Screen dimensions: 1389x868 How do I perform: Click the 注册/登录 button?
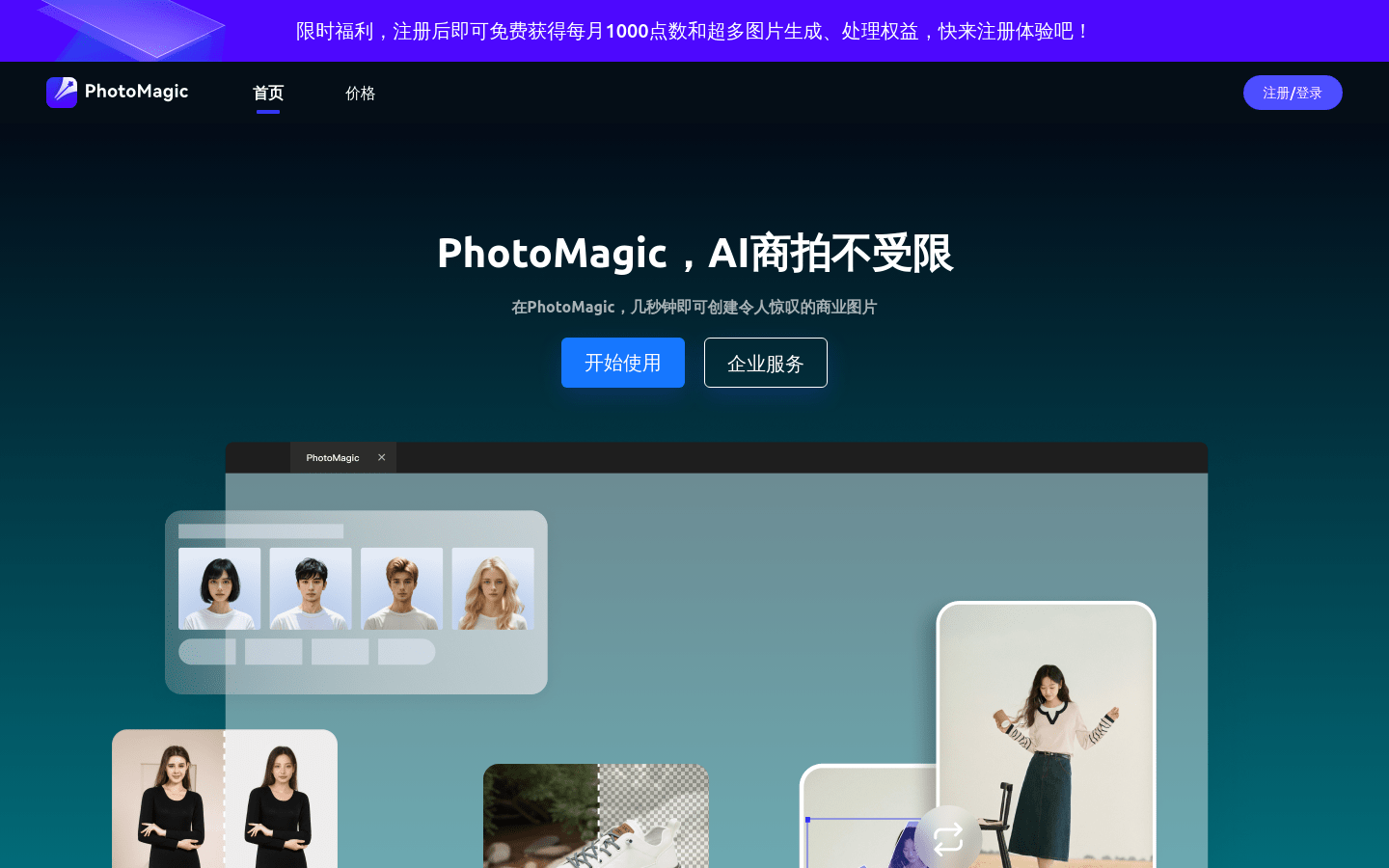point(1293,93)
